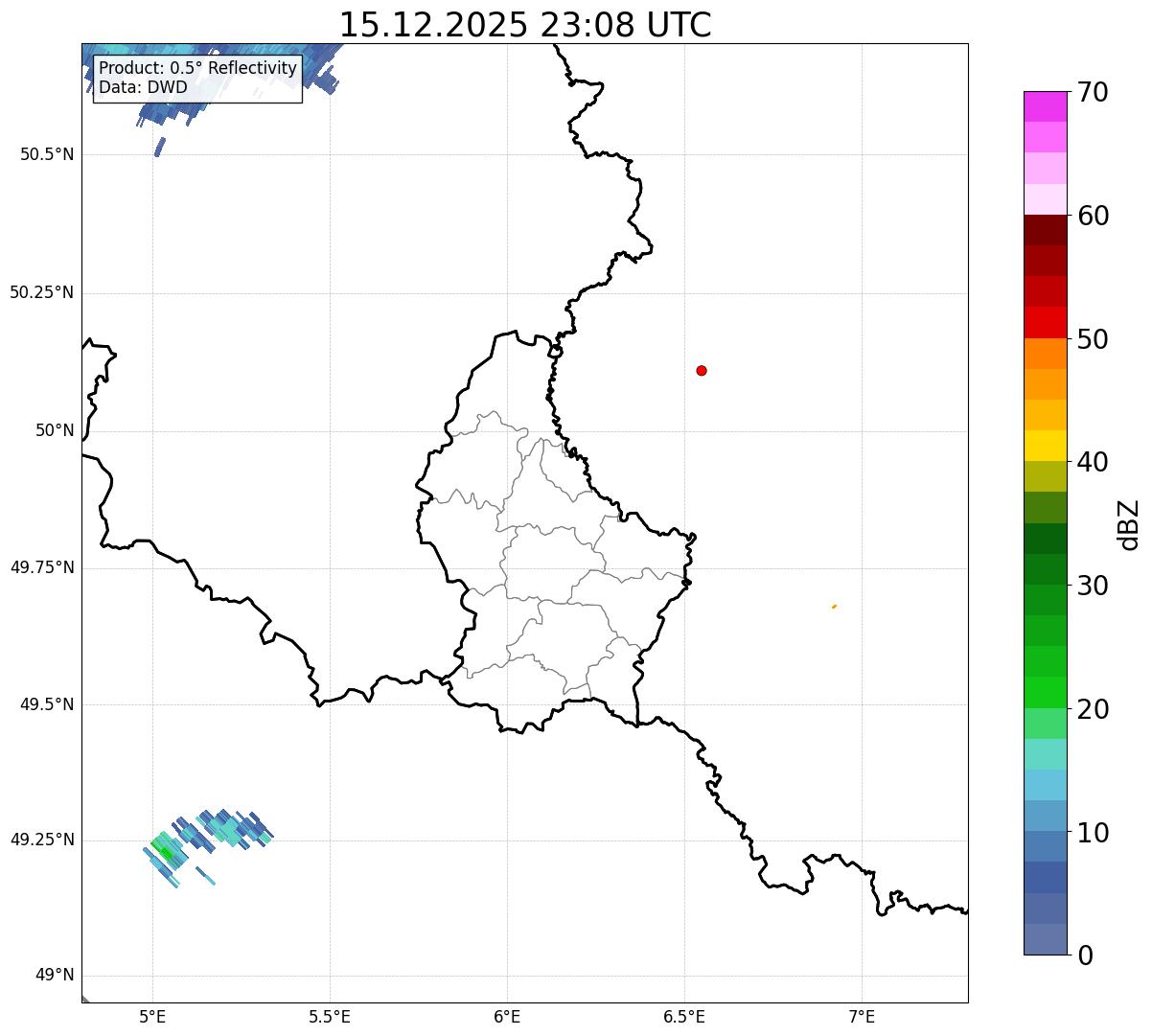Click the "49°N" latitude label
This screenshot has width=1152, height=1036.
tap(55, 976)
